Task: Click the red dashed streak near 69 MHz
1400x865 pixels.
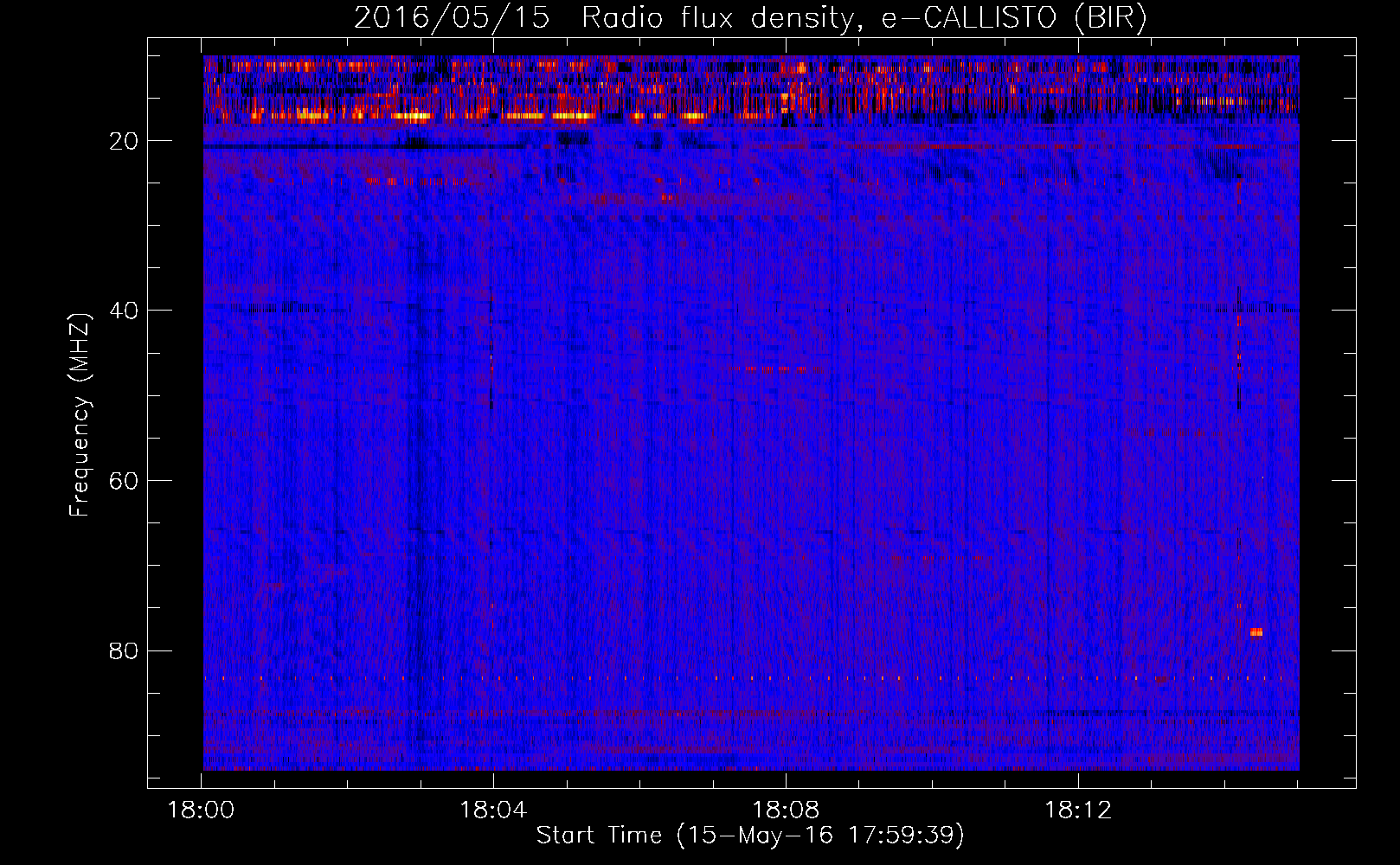Action: 937,559
